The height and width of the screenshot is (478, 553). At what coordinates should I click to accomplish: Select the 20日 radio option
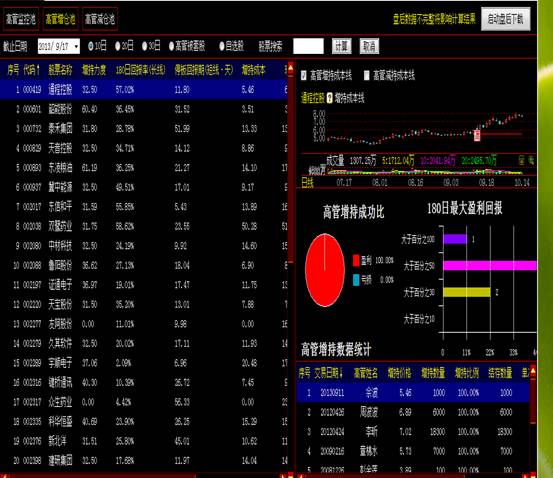pyautogui.click(x=118, y=46)
